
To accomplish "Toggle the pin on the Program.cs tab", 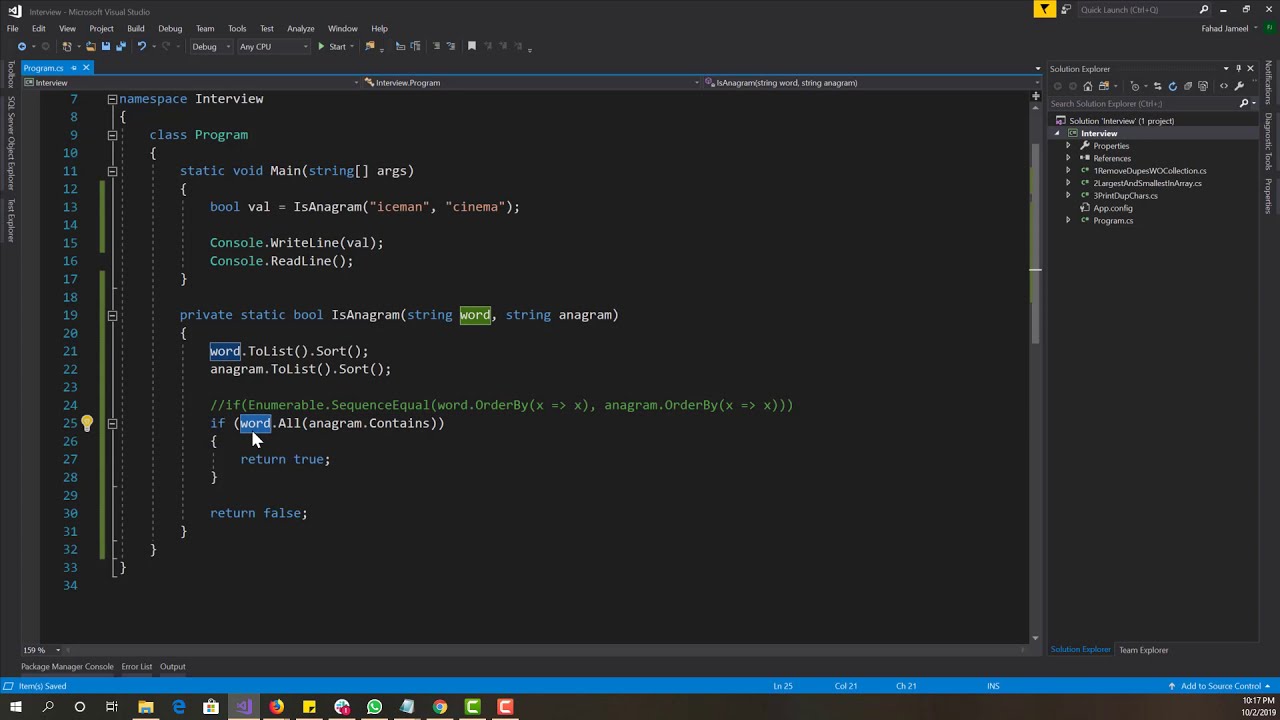I will (72, 68).
